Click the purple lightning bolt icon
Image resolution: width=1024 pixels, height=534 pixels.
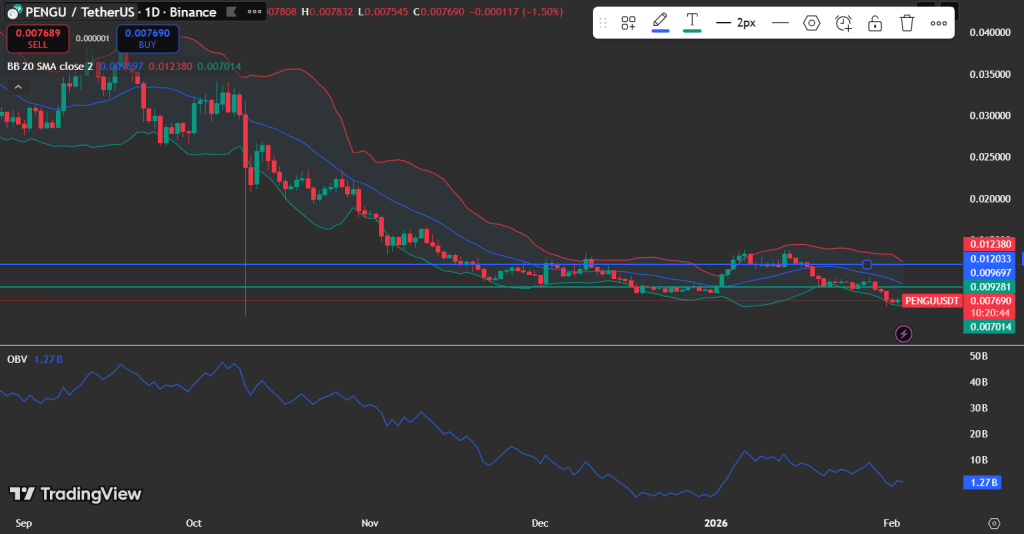point(903,334)
